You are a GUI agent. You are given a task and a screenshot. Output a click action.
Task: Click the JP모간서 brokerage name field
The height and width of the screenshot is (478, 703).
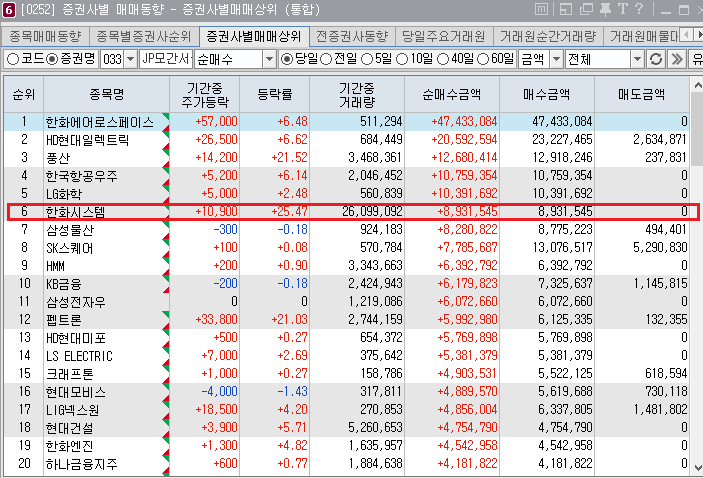click(x=166, y=59)
